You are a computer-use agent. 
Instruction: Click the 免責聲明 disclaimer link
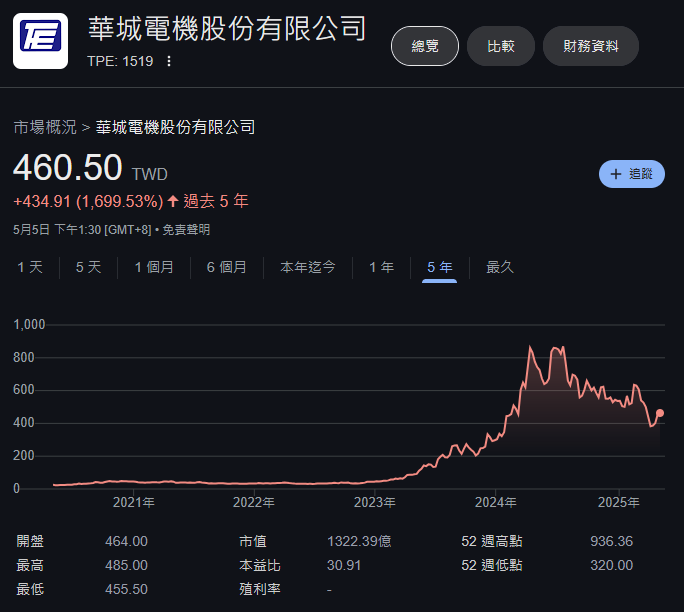click(186, 229)
